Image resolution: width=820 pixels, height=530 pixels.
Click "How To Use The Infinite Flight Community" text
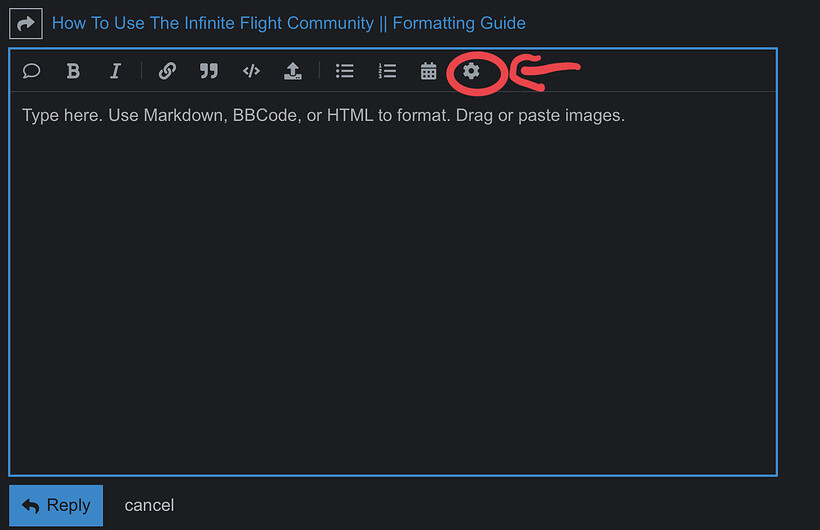[x=212, y=23]
